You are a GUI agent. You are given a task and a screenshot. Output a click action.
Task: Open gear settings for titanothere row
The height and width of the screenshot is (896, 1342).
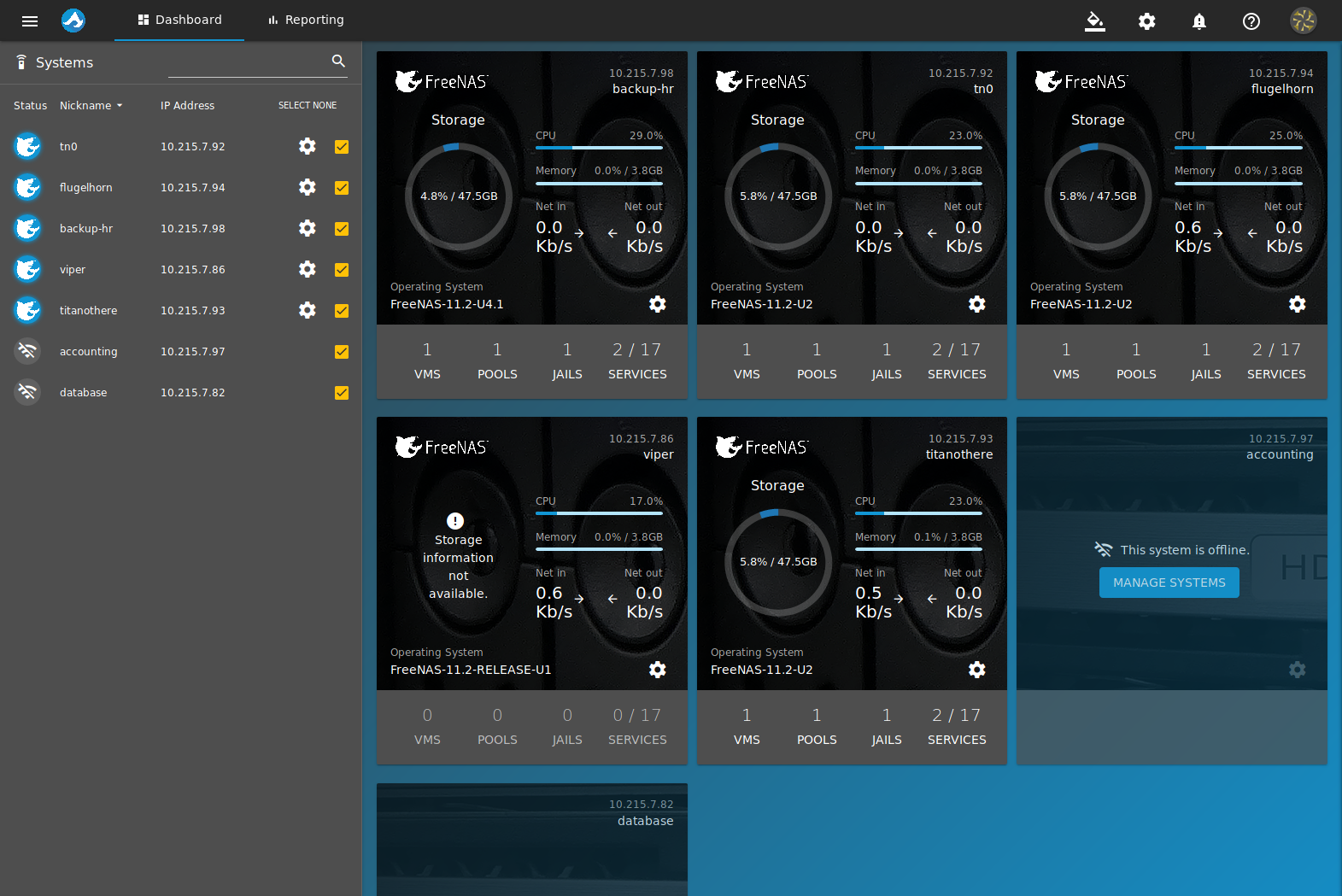pos(308,310)
